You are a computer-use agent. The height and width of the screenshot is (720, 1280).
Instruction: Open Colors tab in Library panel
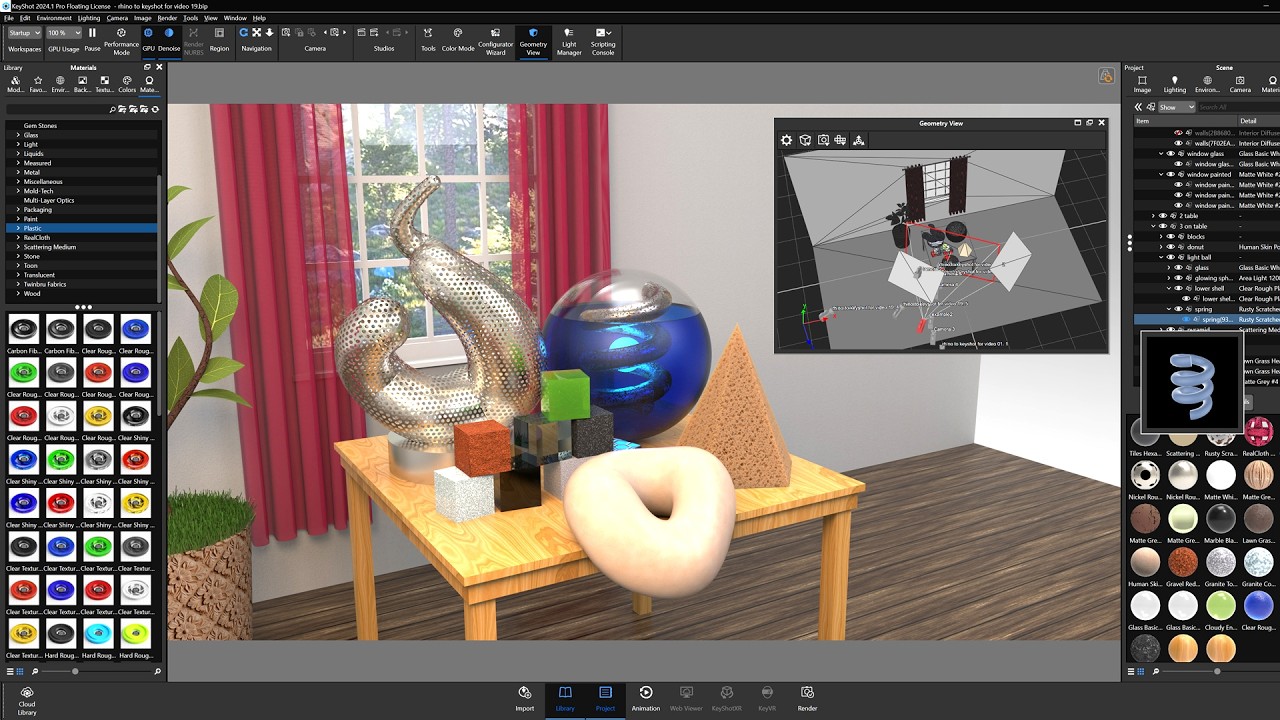pos(127,84)
